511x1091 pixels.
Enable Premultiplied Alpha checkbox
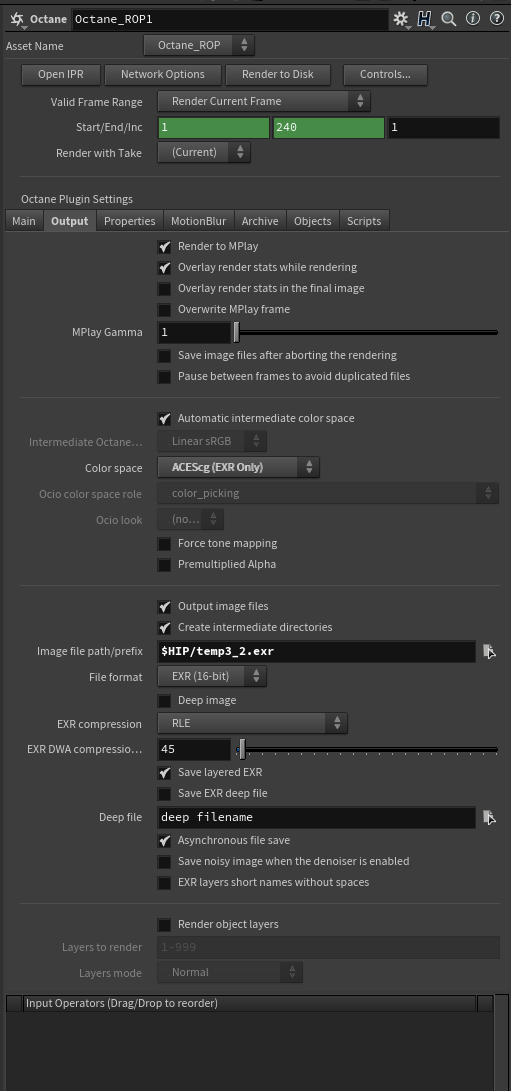click(x=164, y=564)
